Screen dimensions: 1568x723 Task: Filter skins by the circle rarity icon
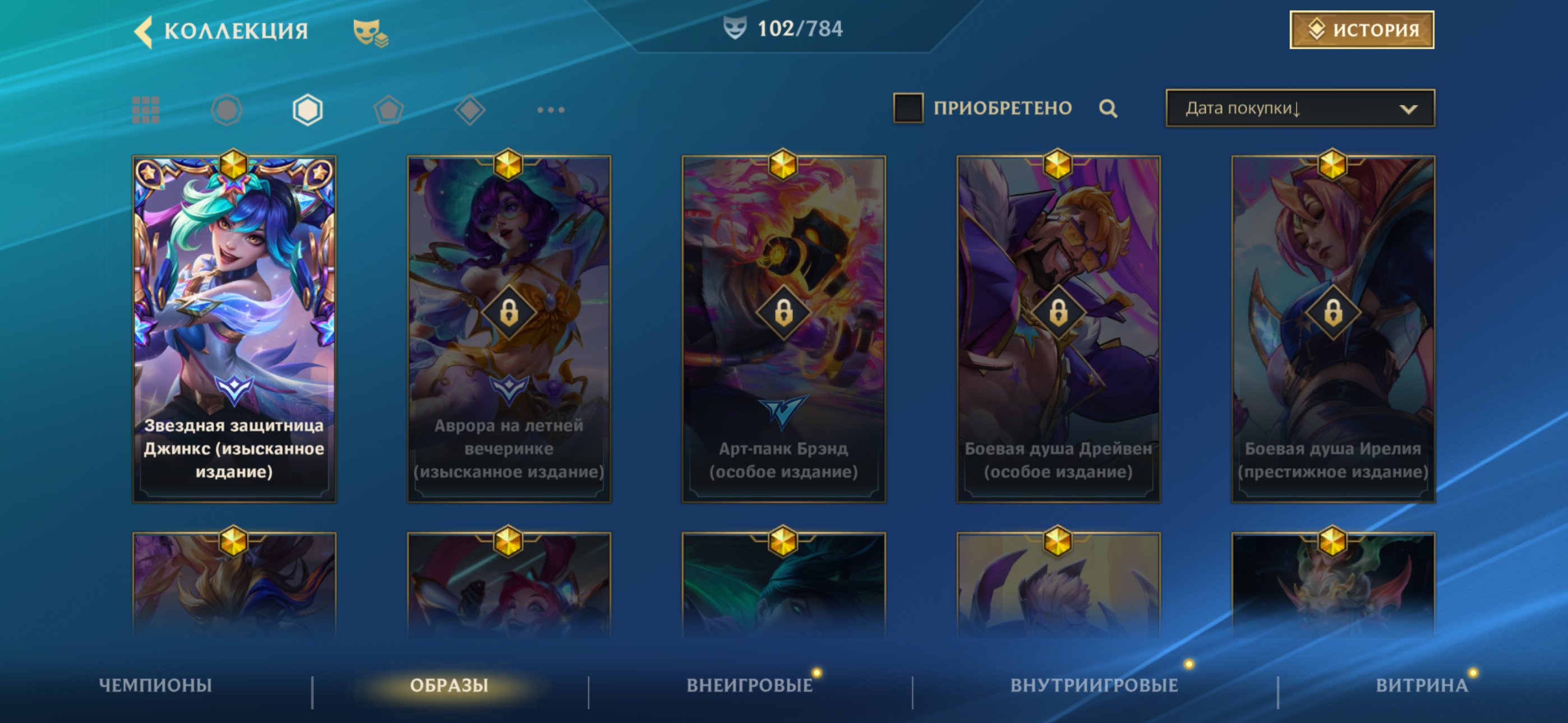tap(227, 110)
